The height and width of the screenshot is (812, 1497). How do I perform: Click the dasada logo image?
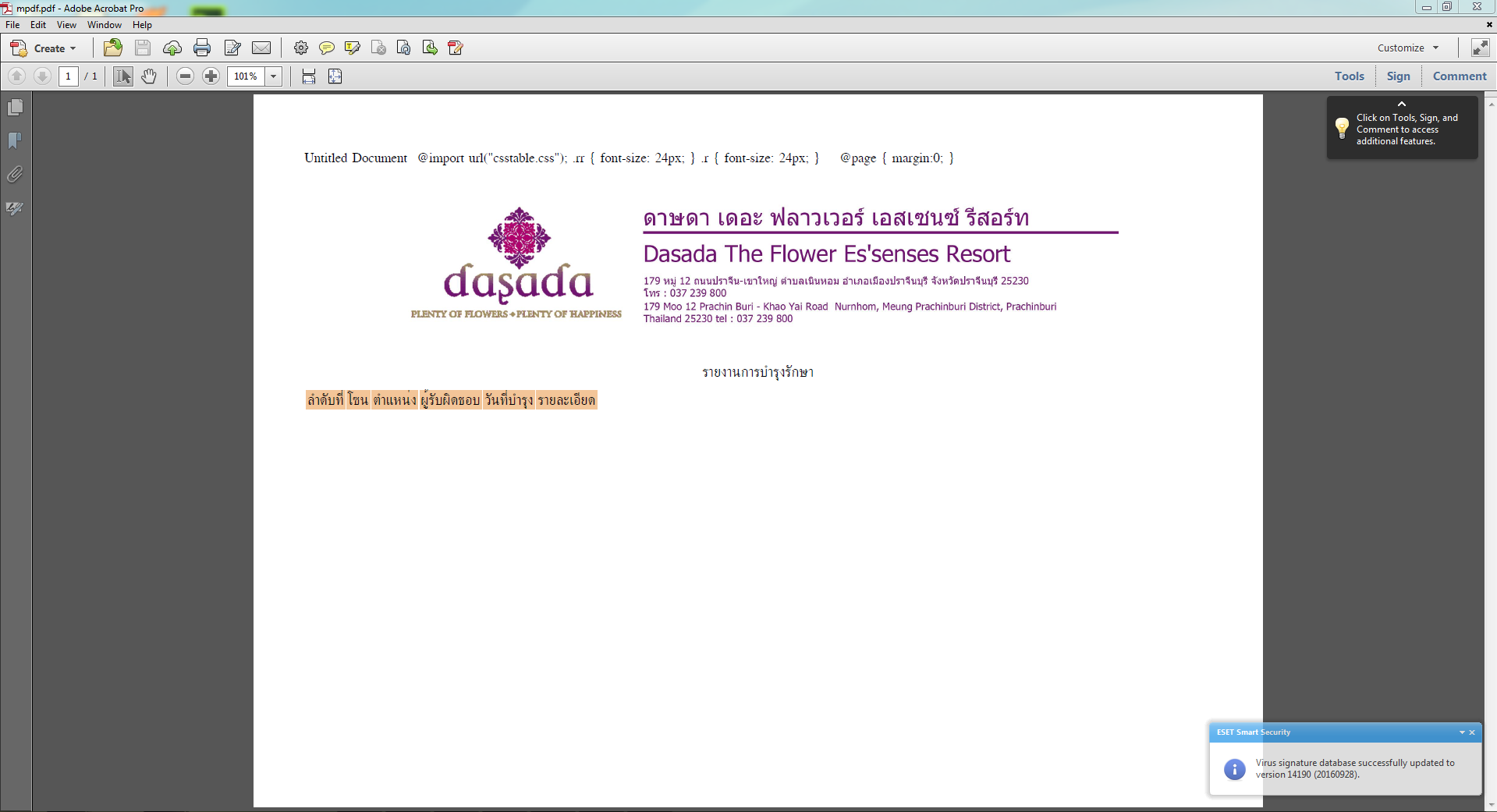(516, 264)
